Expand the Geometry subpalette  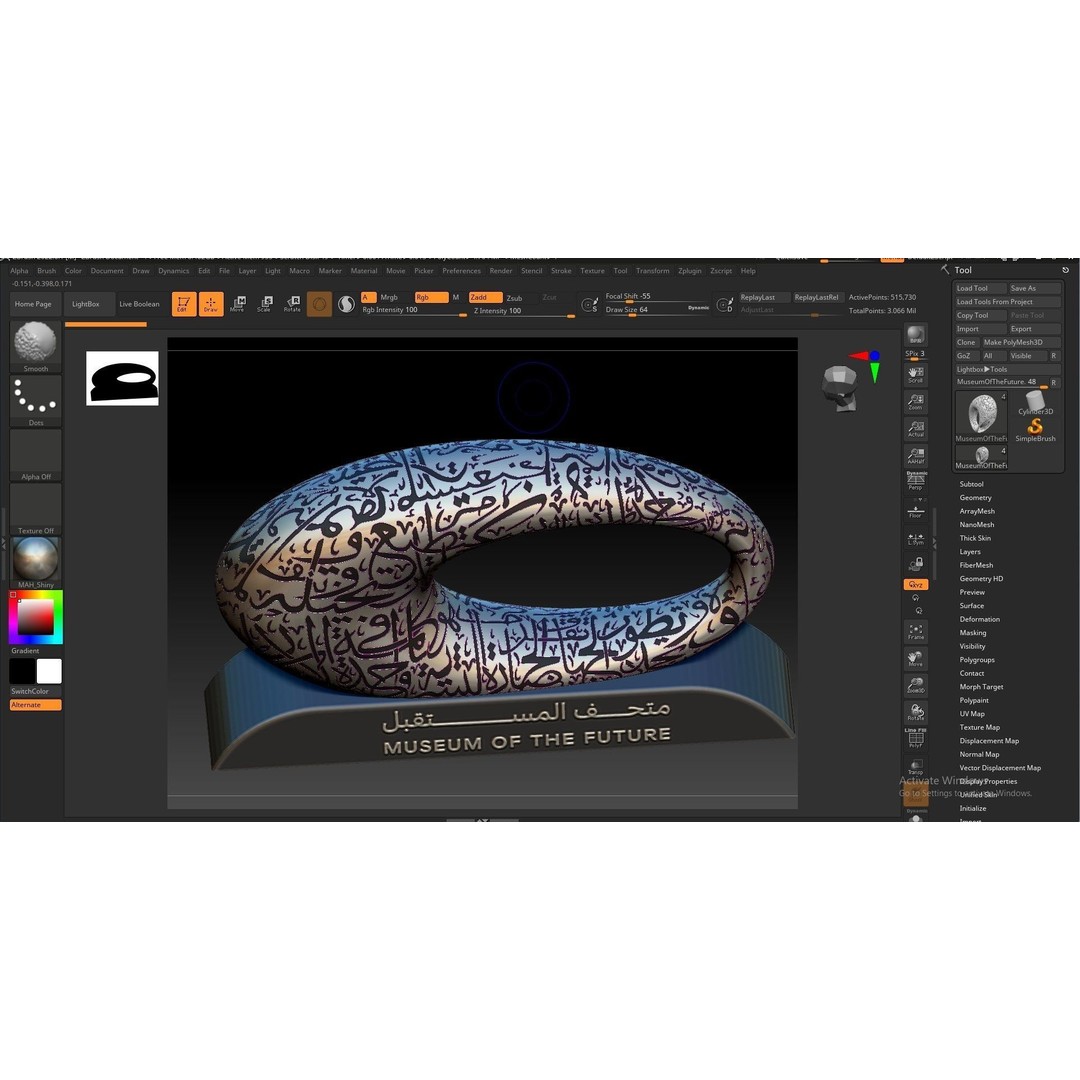coord(975,497)
